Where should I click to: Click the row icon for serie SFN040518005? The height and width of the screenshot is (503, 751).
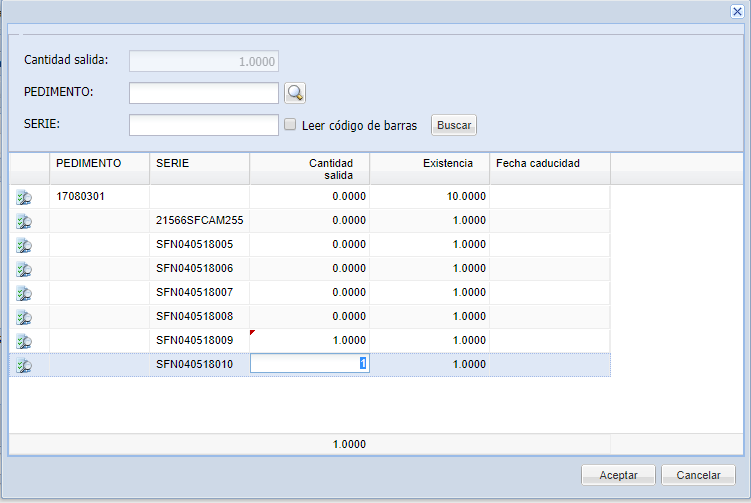[x=24, y=246]
